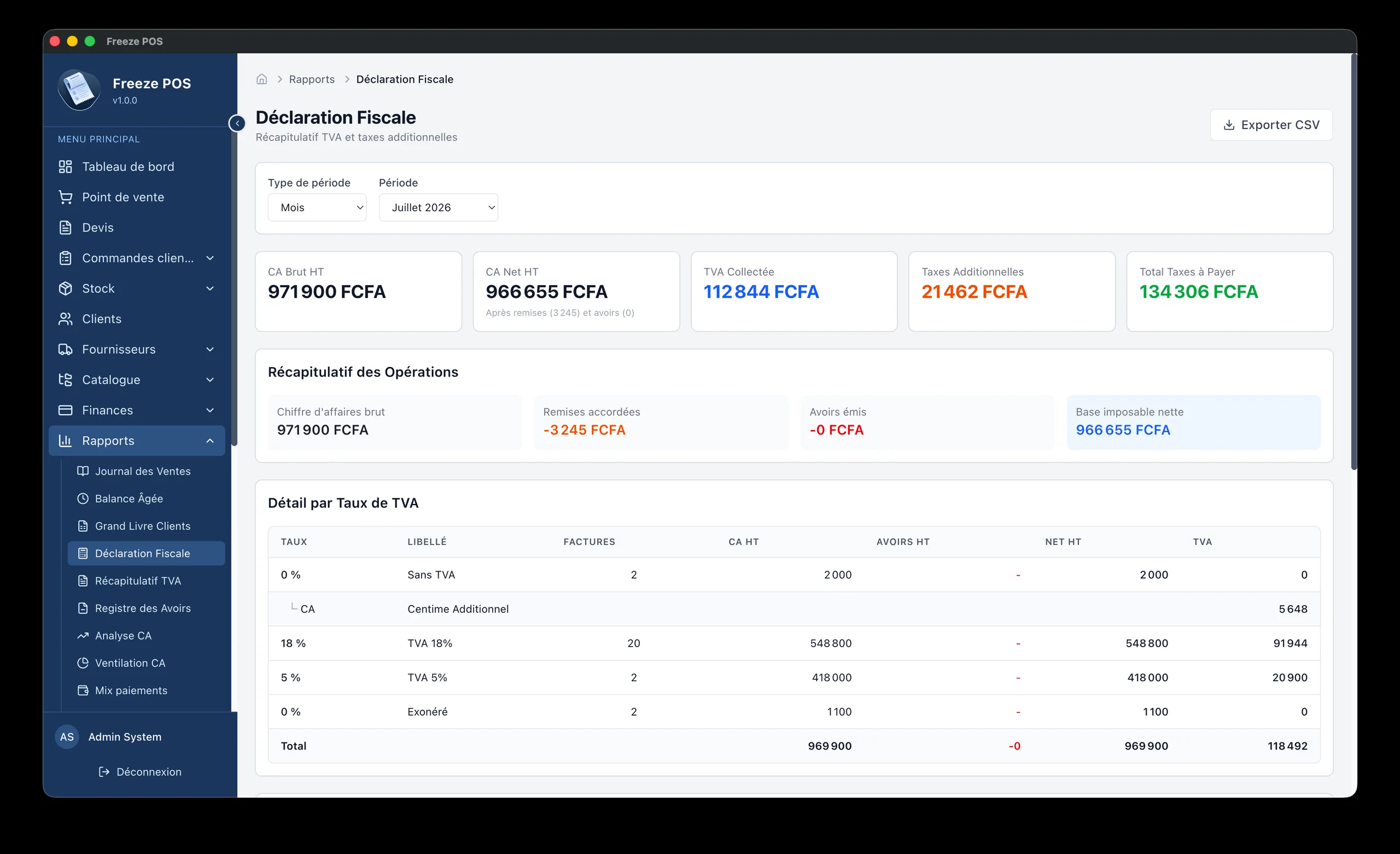Click the Total Taxes à Payer card value
The height and width of the screenshot is (854, 1400).
coord(1198,292)
